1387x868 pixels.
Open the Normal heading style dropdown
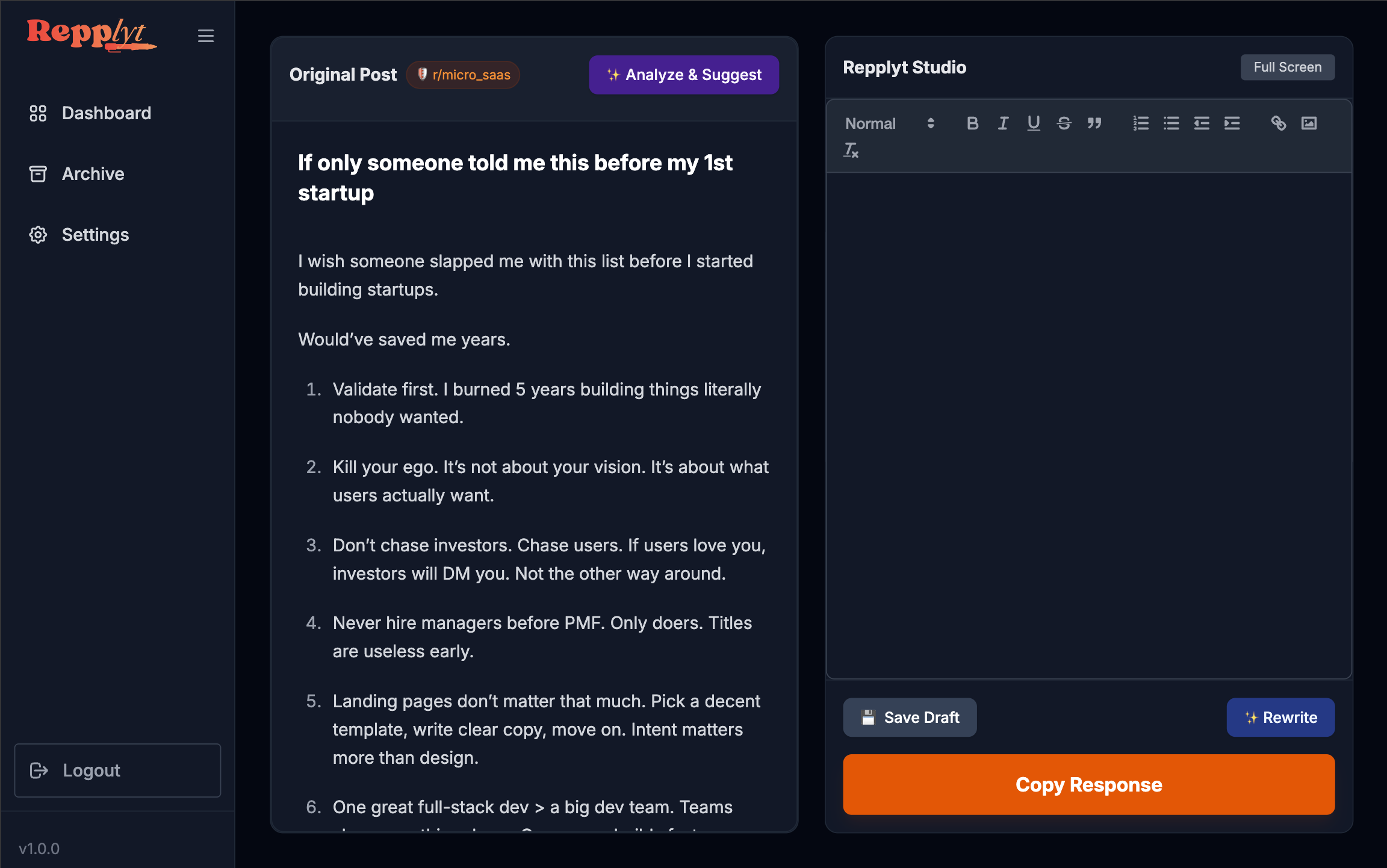[x=890, y=123]
